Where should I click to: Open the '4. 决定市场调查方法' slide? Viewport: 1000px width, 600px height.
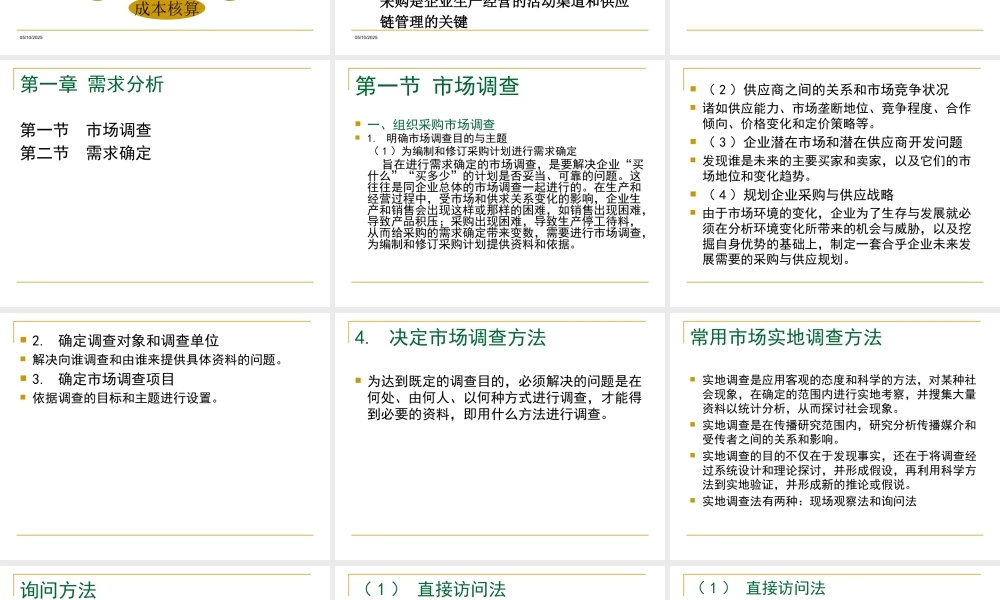(x=499, y=436)
